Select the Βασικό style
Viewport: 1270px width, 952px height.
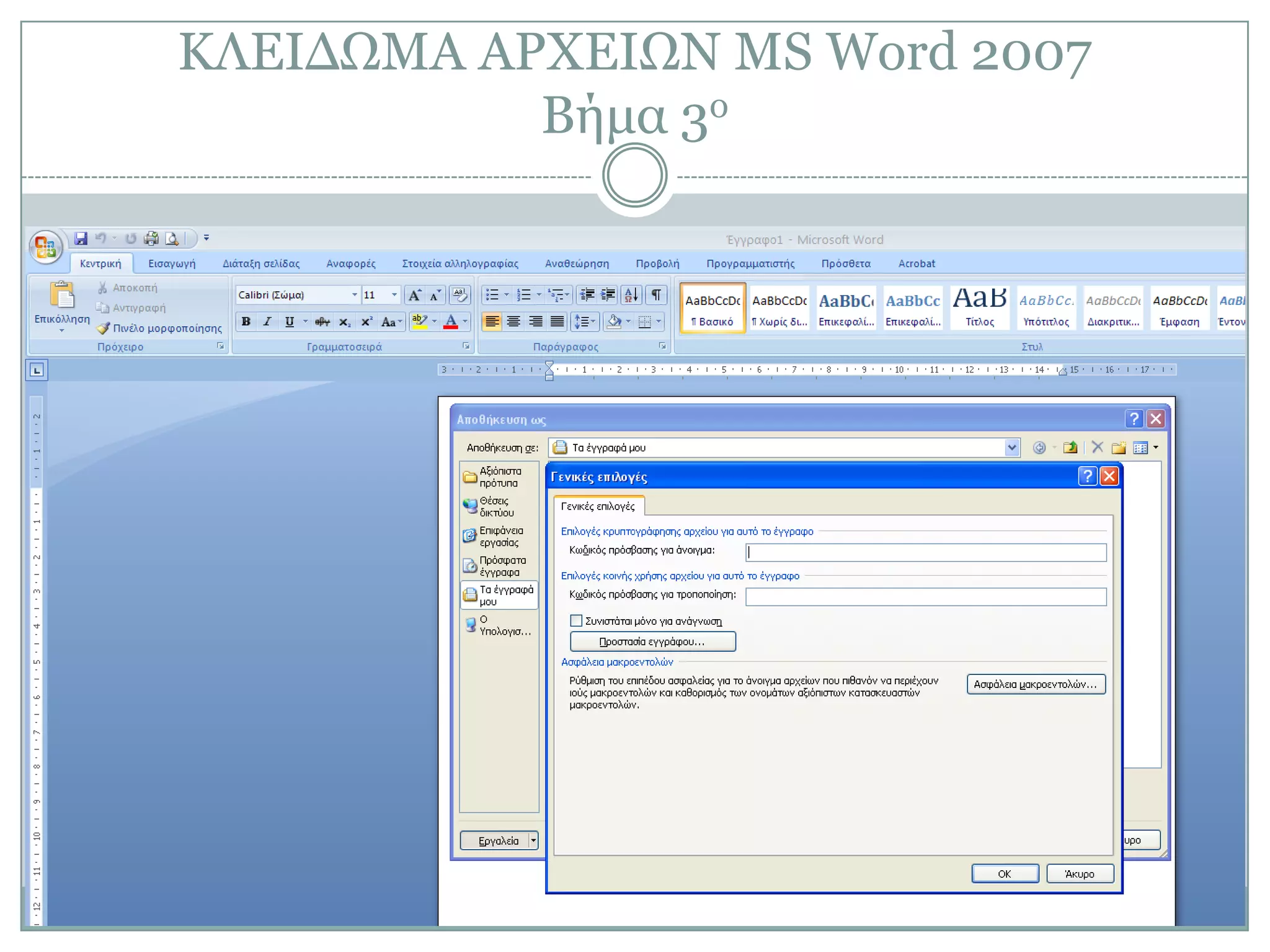(x=713, y=308)
